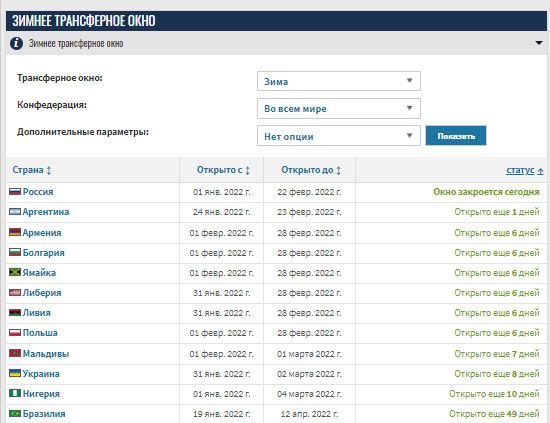
Task: Open the Аргентина country link
Action: point(46,212)
